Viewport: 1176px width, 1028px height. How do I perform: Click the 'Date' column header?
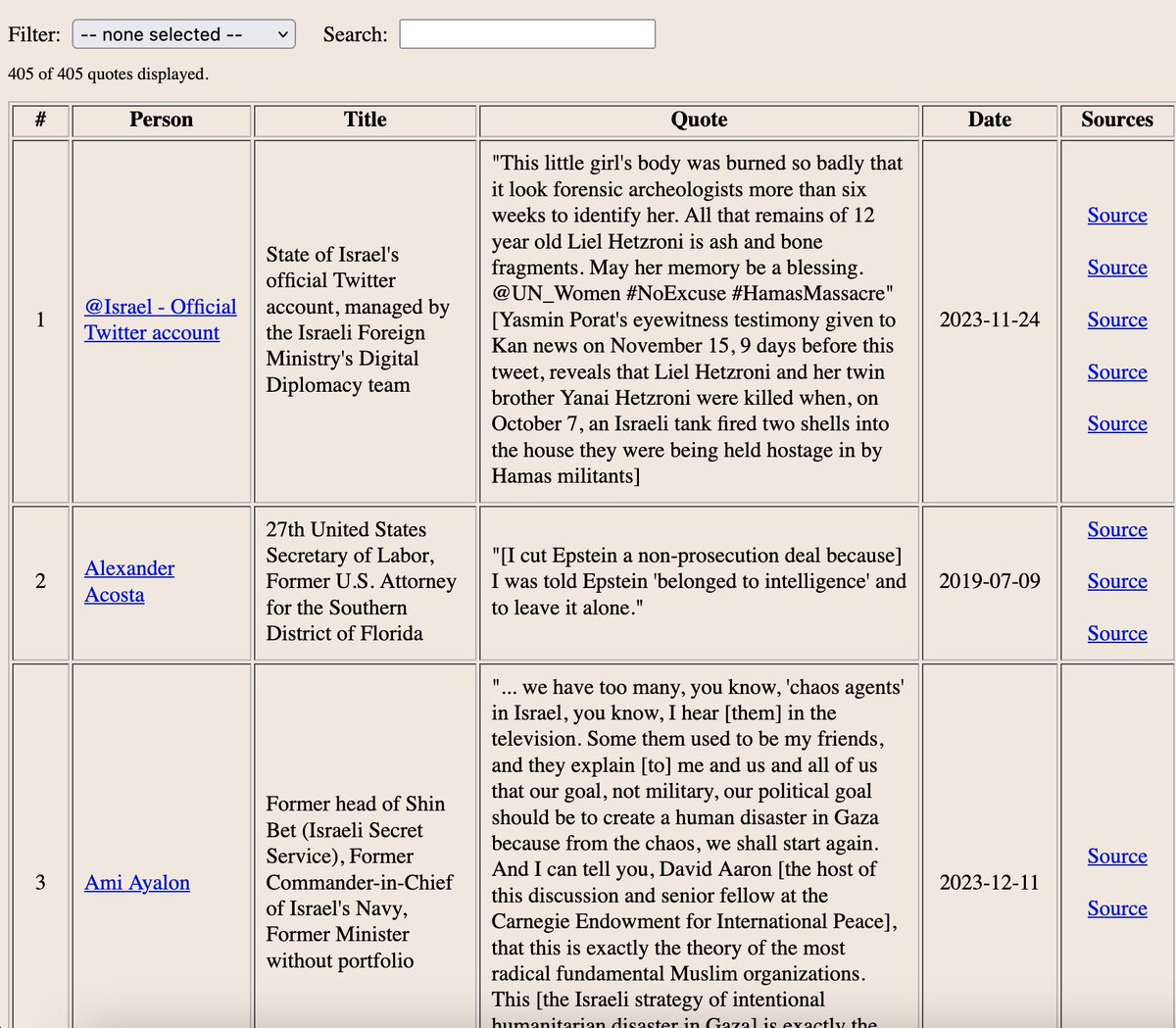990,120
